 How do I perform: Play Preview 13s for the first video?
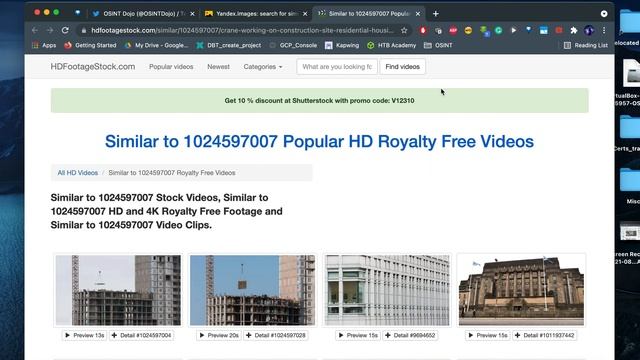coord(84,335)
